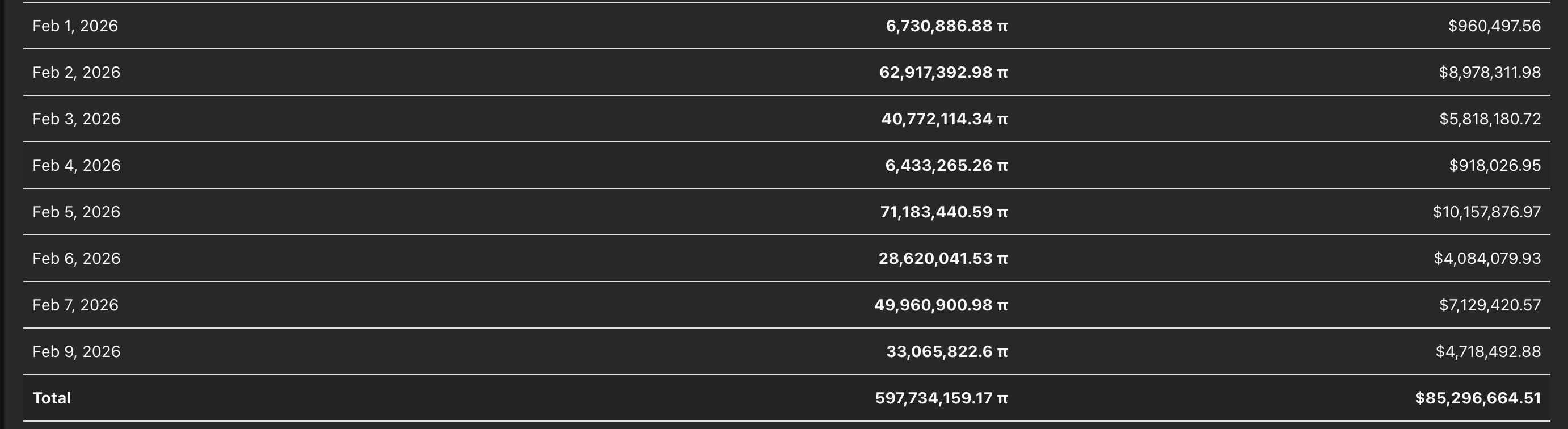The image size is (1568, 429).
Task: Click the 62,917,392.98 π amount
Action: pyautogui.click(x=943, y=73)
